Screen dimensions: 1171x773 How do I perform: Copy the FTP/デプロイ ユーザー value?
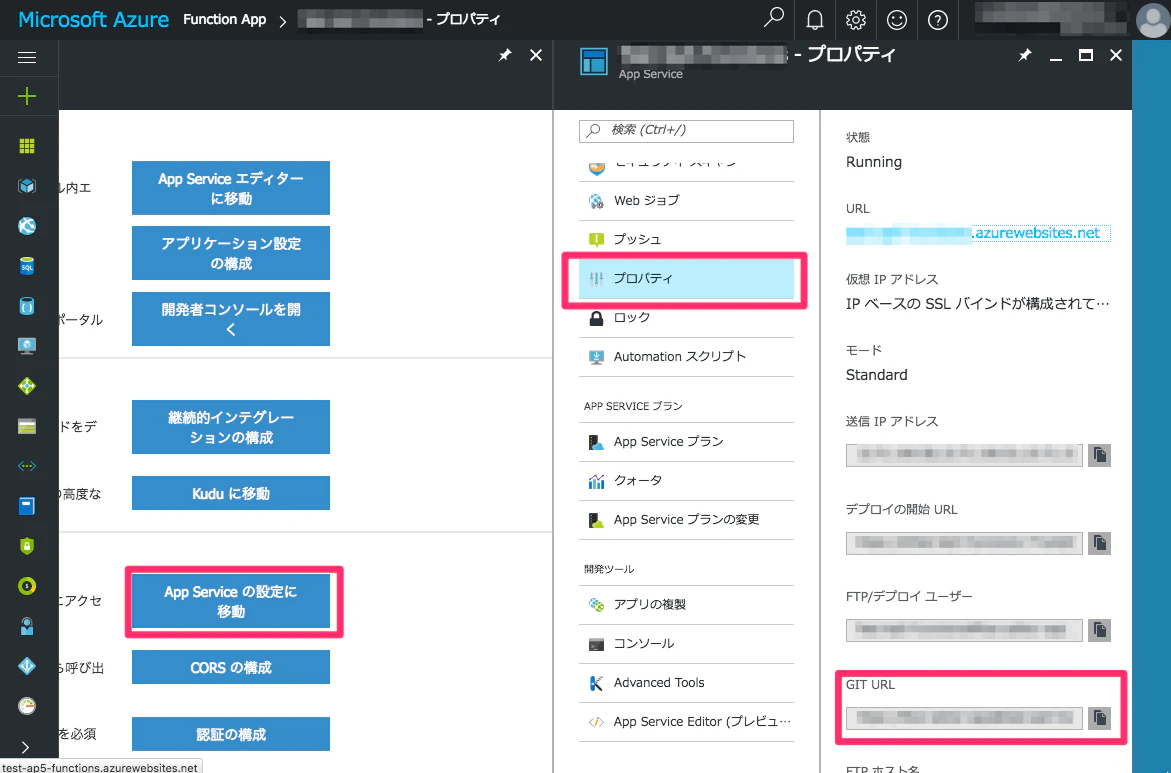point(1099,630)
